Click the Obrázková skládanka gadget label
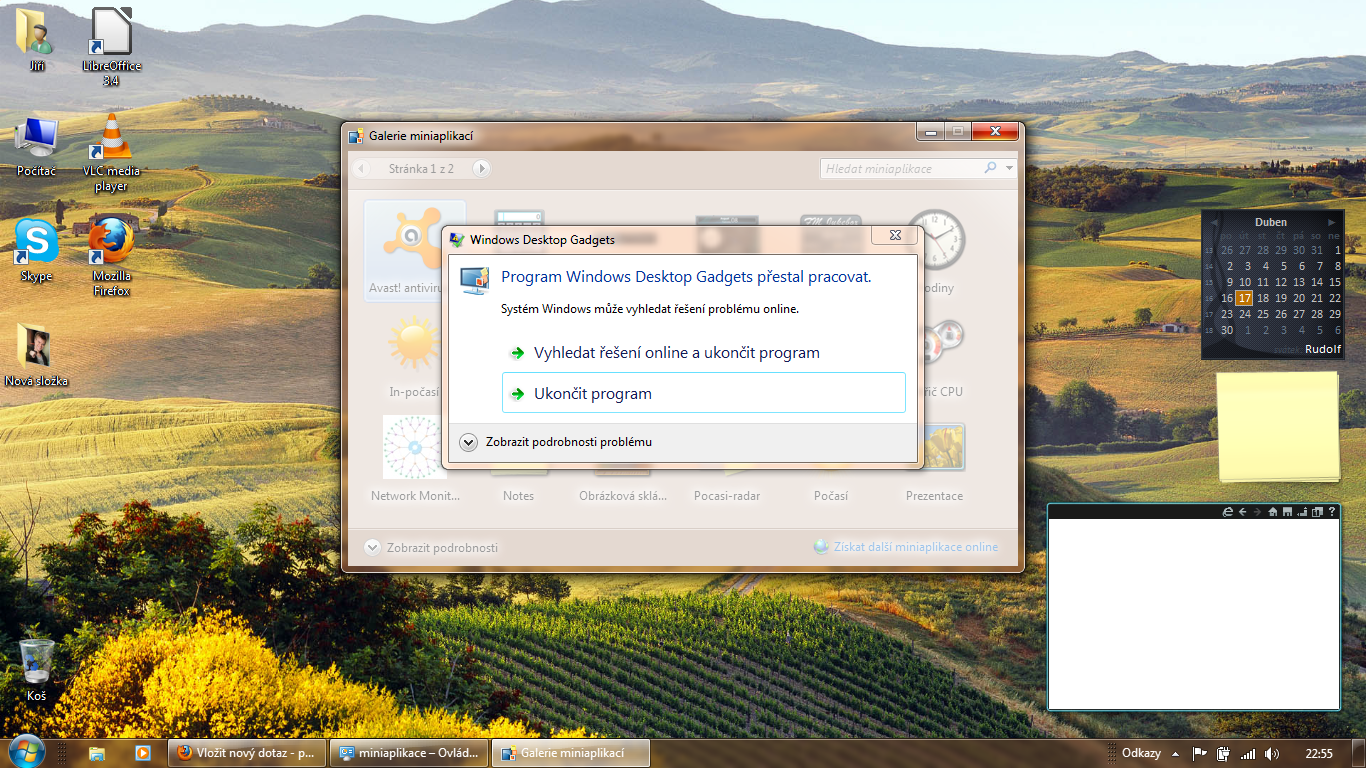This screenshot has height=768, width=1366. pyautogui.click(x=622, y=496)
